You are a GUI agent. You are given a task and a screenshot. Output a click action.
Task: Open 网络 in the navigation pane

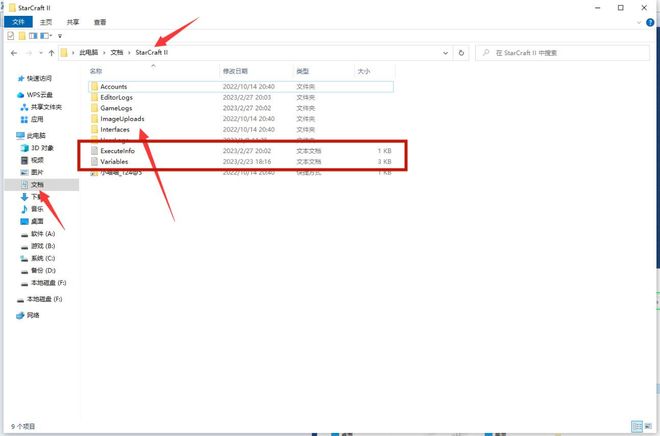click(34, 314)
